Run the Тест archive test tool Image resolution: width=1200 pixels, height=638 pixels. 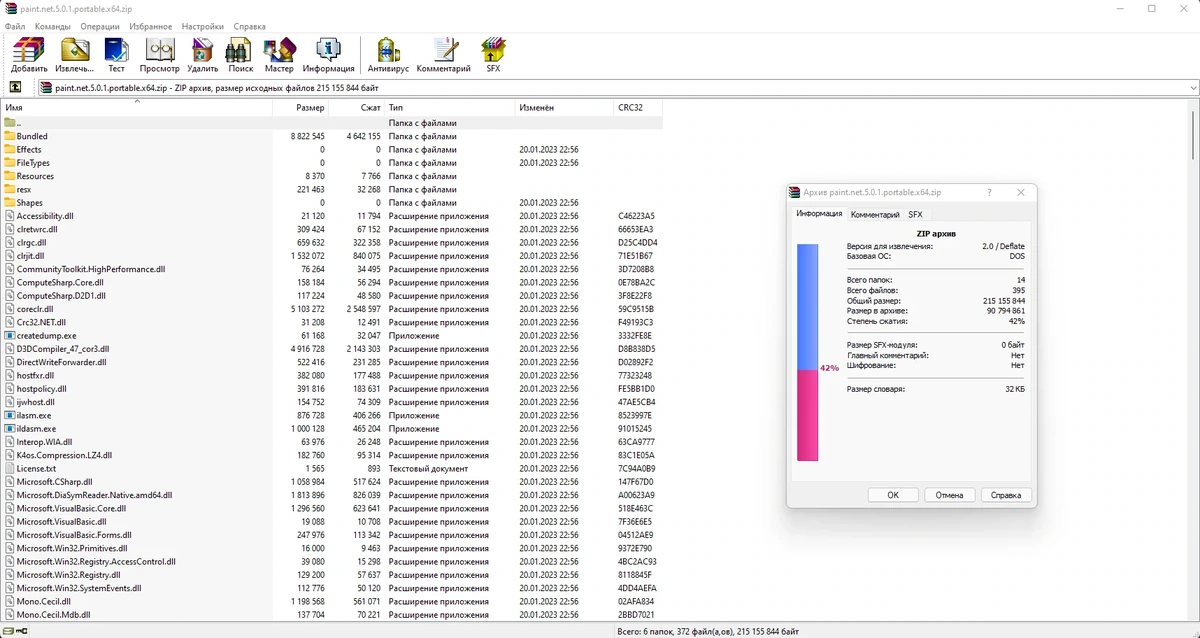point(117,55)
